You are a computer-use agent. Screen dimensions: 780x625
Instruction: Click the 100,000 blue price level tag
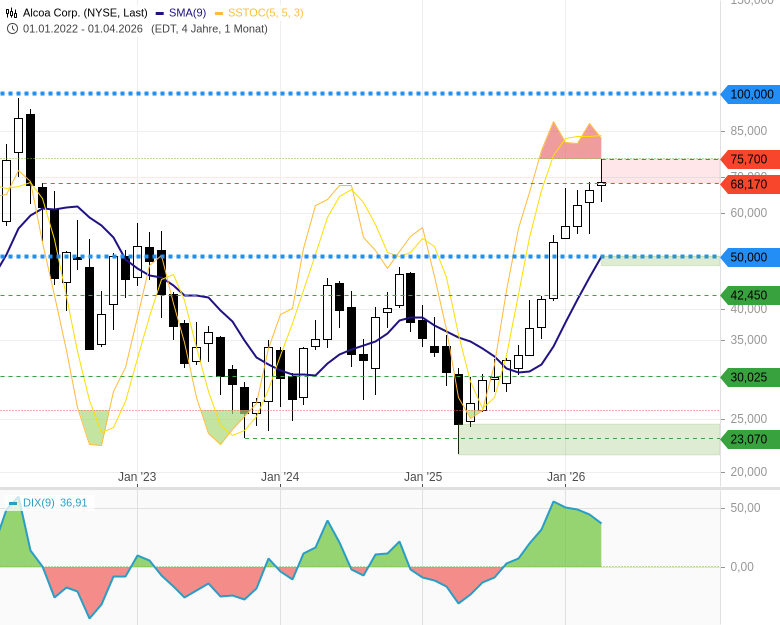pyautogui.click(x=751, y=94)
